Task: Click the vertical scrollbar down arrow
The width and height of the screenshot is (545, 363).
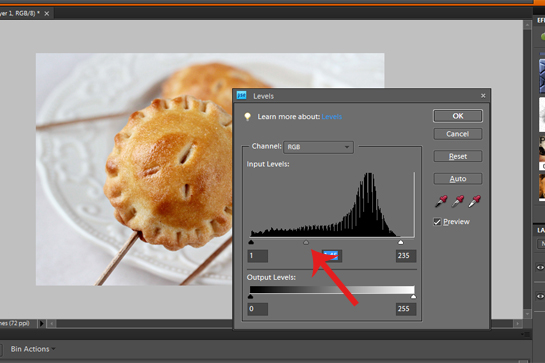Action: (x=527, y=314)
